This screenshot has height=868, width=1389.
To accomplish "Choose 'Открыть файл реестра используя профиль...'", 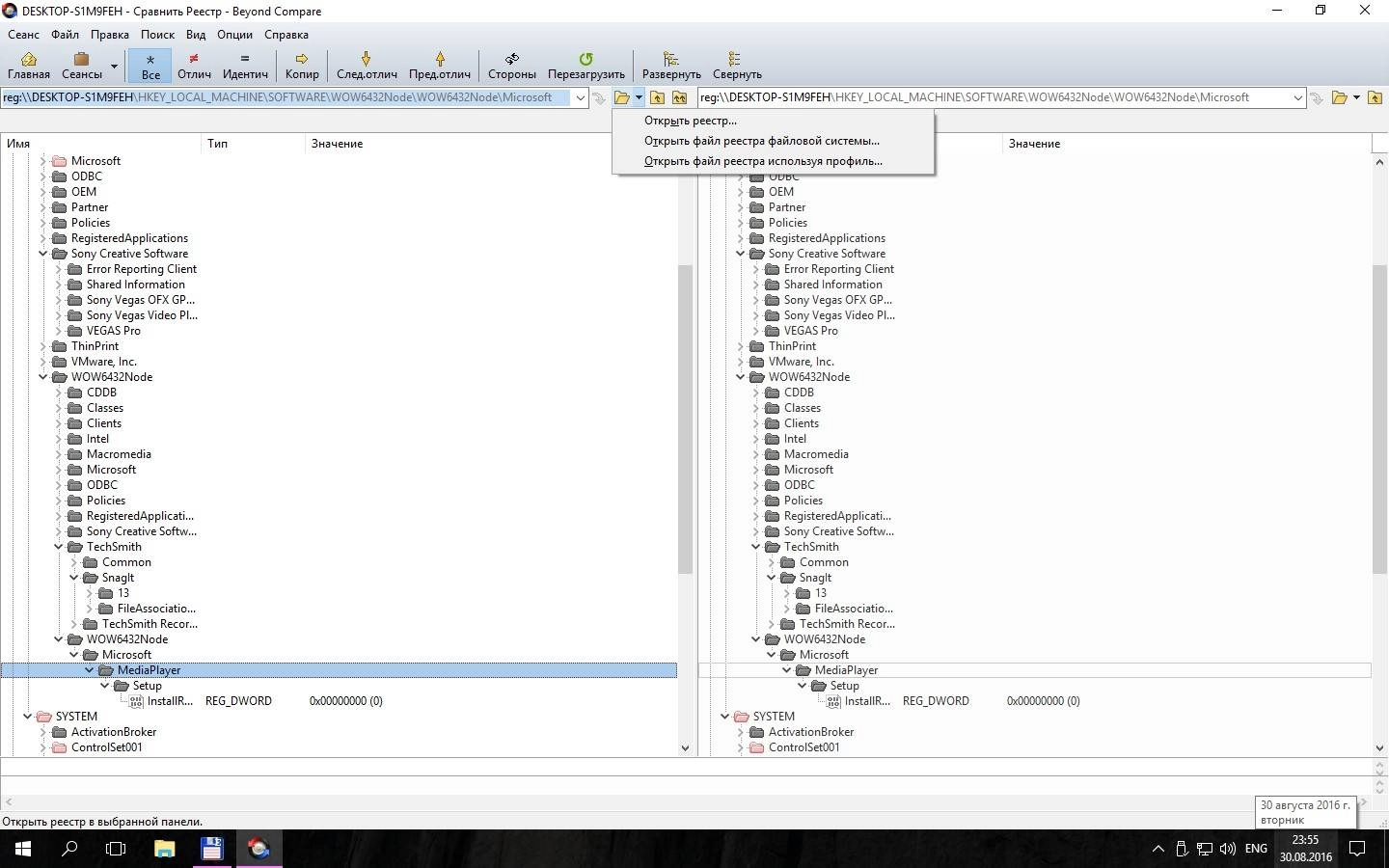I will (773, 161).
